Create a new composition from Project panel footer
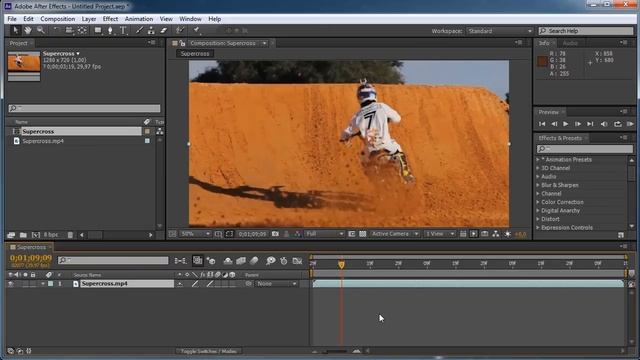This screenshot has height=360, width=640. click(36, 235)
